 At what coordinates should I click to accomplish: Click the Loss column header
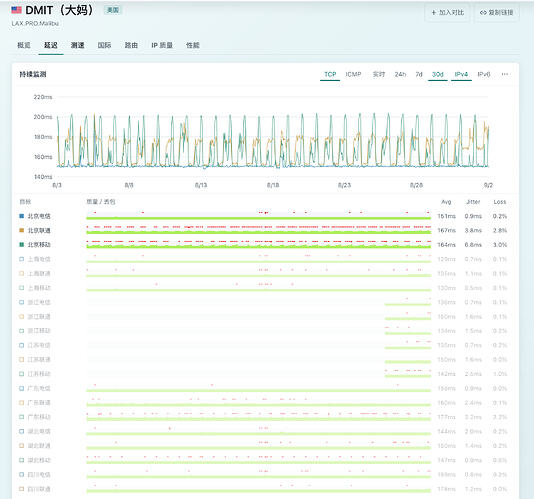(500, 202)
